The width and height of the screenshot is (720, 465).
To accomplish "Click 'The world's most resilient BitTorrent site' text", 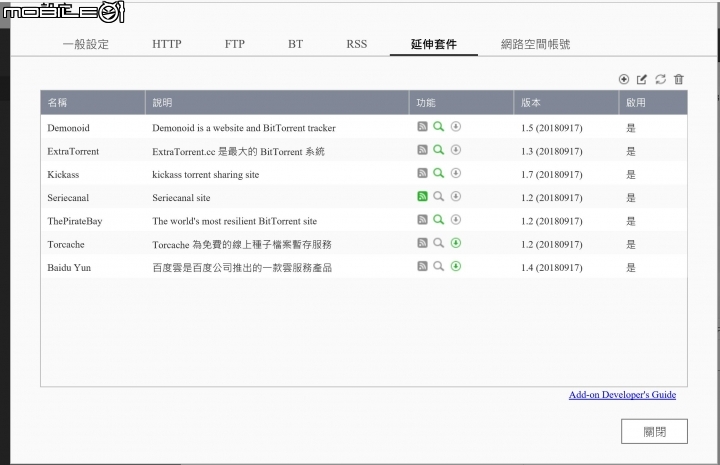I will click(235, 222).
